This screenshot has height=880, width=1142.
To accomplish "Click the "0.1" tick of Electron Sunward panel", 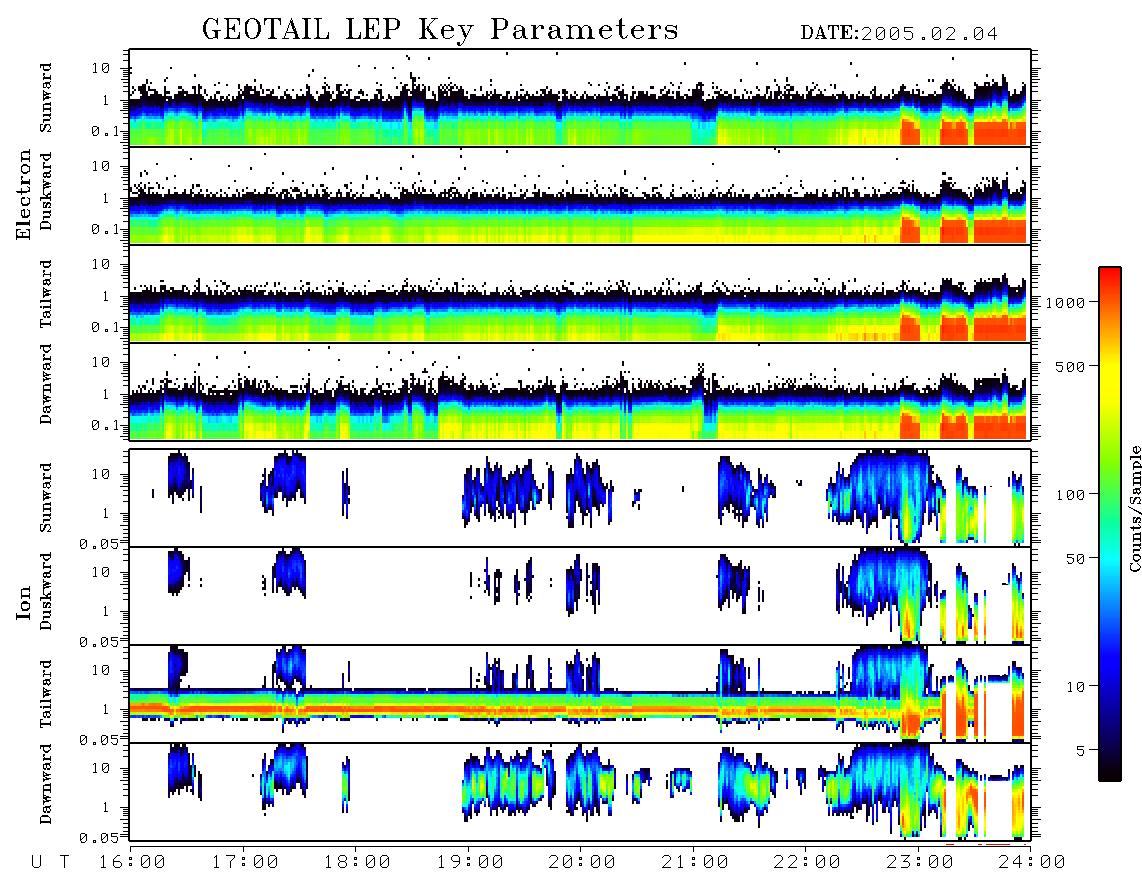I will pos(106,131).
